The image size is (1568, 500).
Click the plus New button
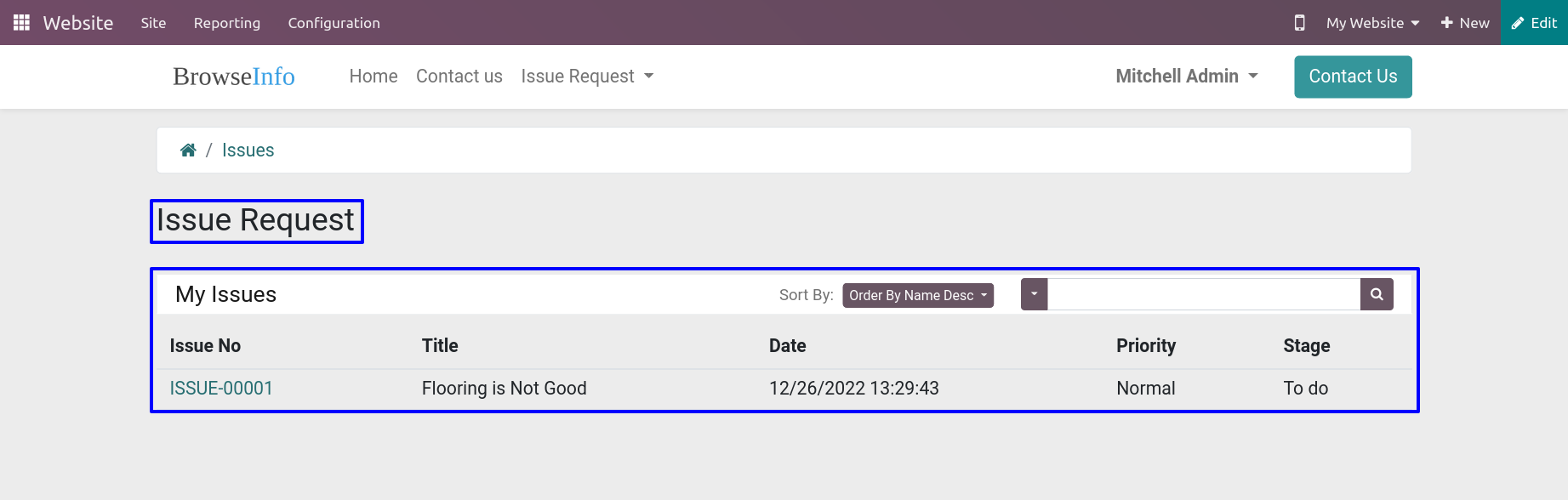[1465, 23]
